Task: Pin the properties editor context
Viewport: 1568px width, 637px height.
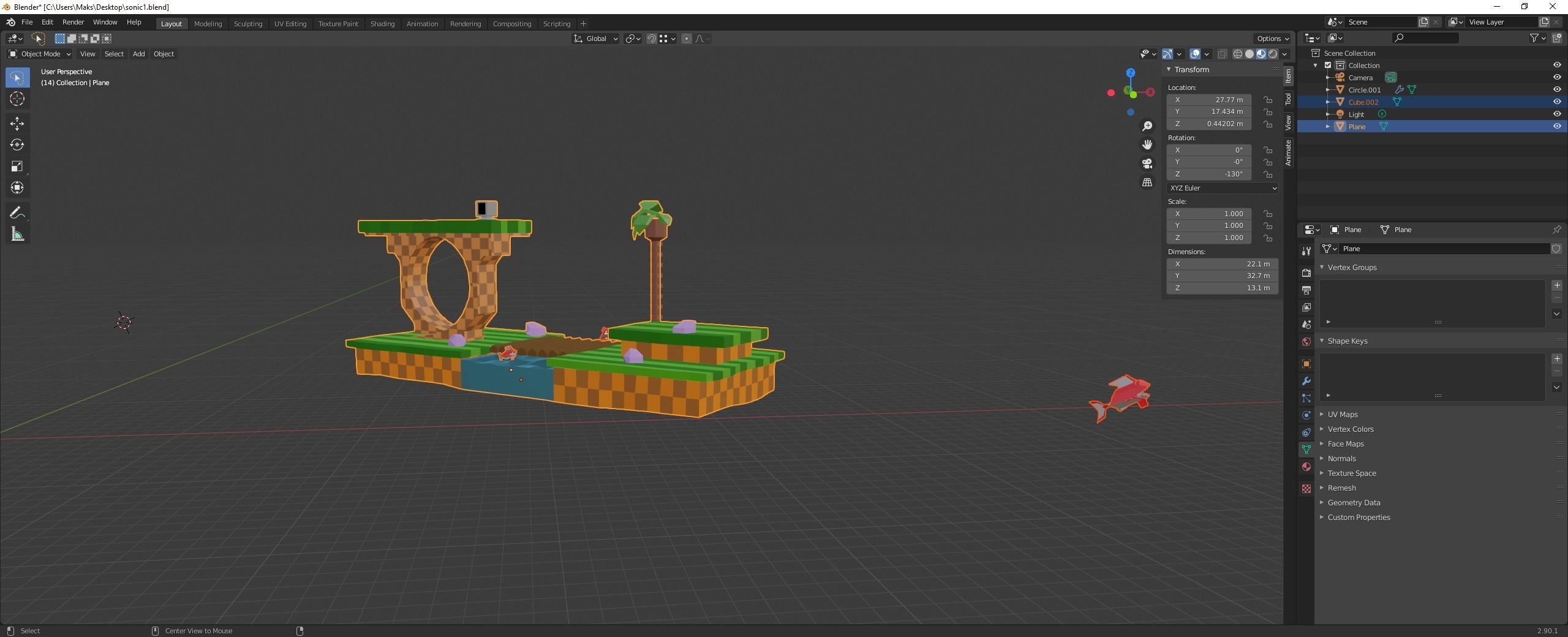Action: pyautogui.click(x=1556, y=230)
